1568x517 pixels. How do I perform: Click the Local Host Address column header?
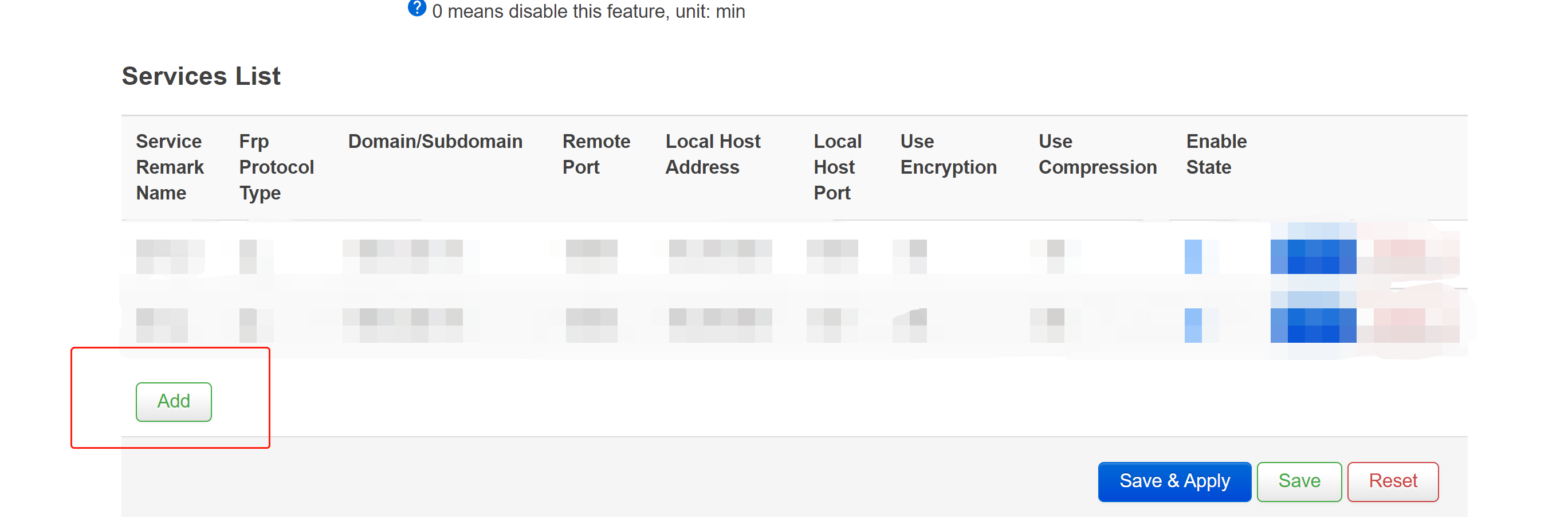712,154
